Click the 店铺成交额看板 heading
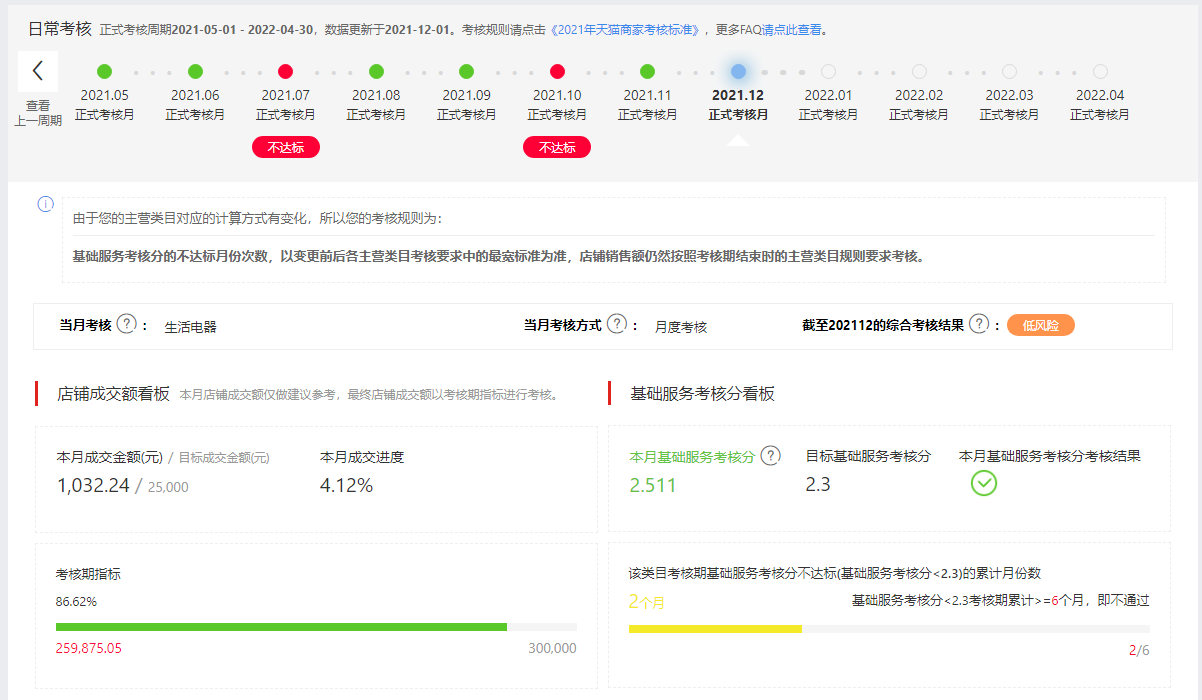 click(x=113, y=393)
